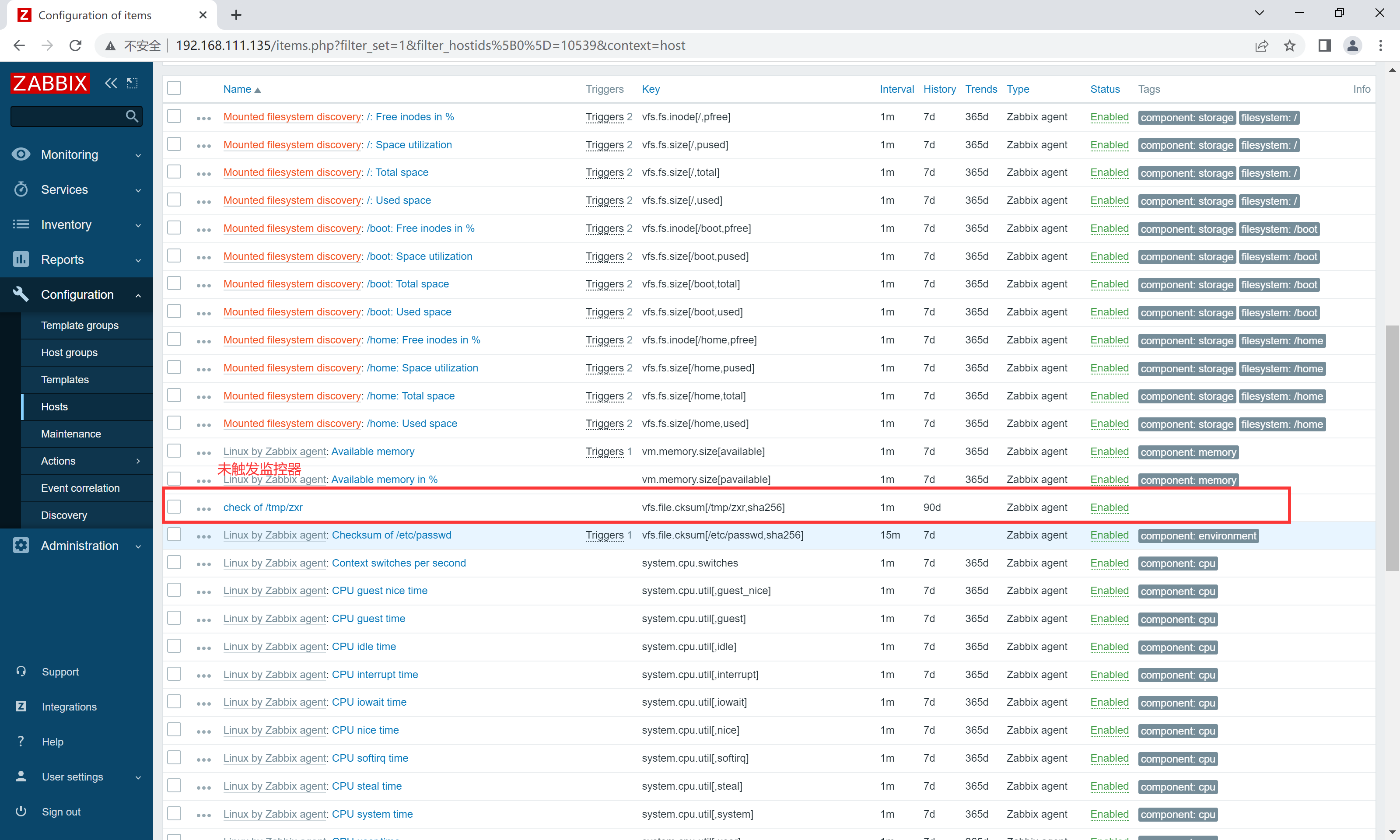
Task: Open three-dot menu for Checksum of /etc/passwd
Action: tap(204, 536)
